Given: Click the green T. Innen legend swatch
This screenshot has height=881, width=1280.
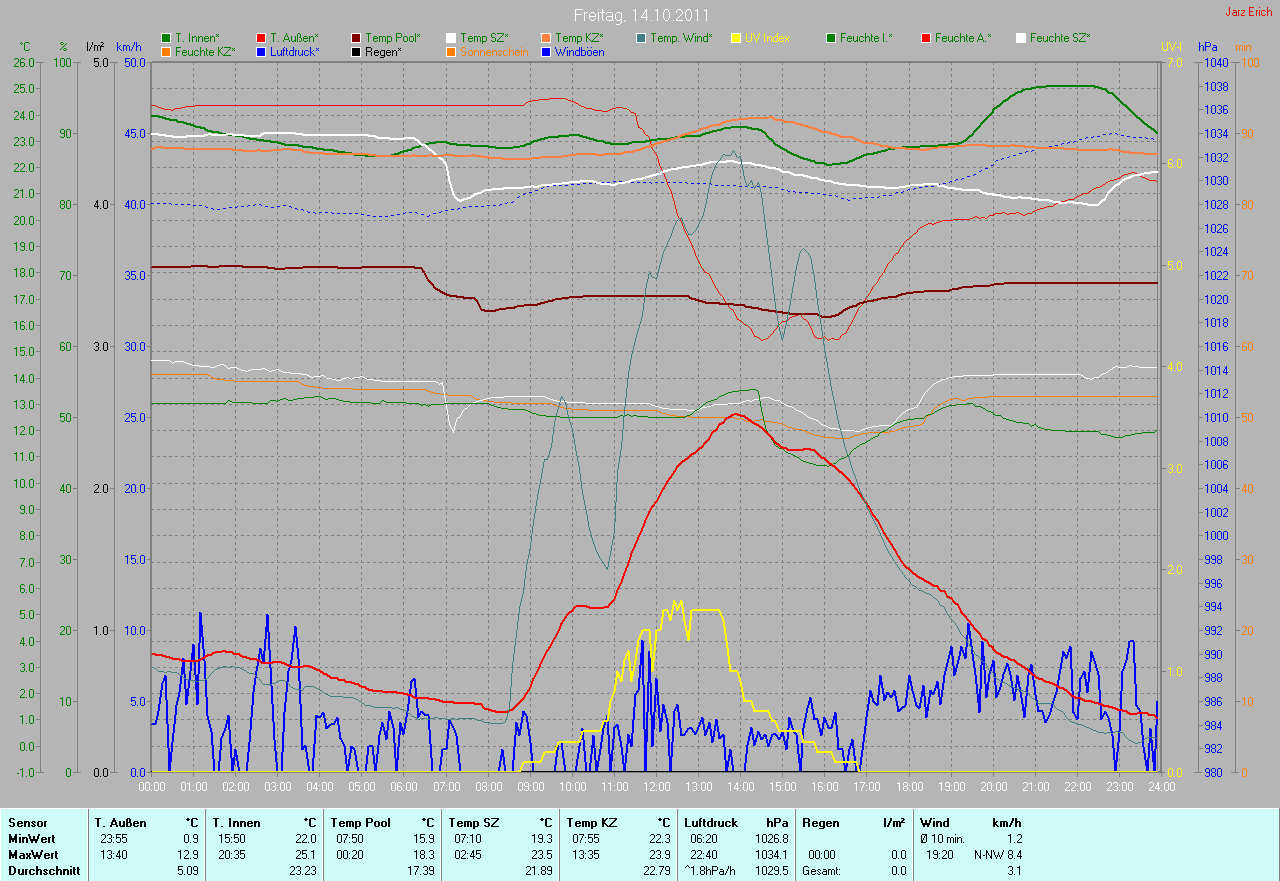Looking at the screenshot, I should (166, 38).
